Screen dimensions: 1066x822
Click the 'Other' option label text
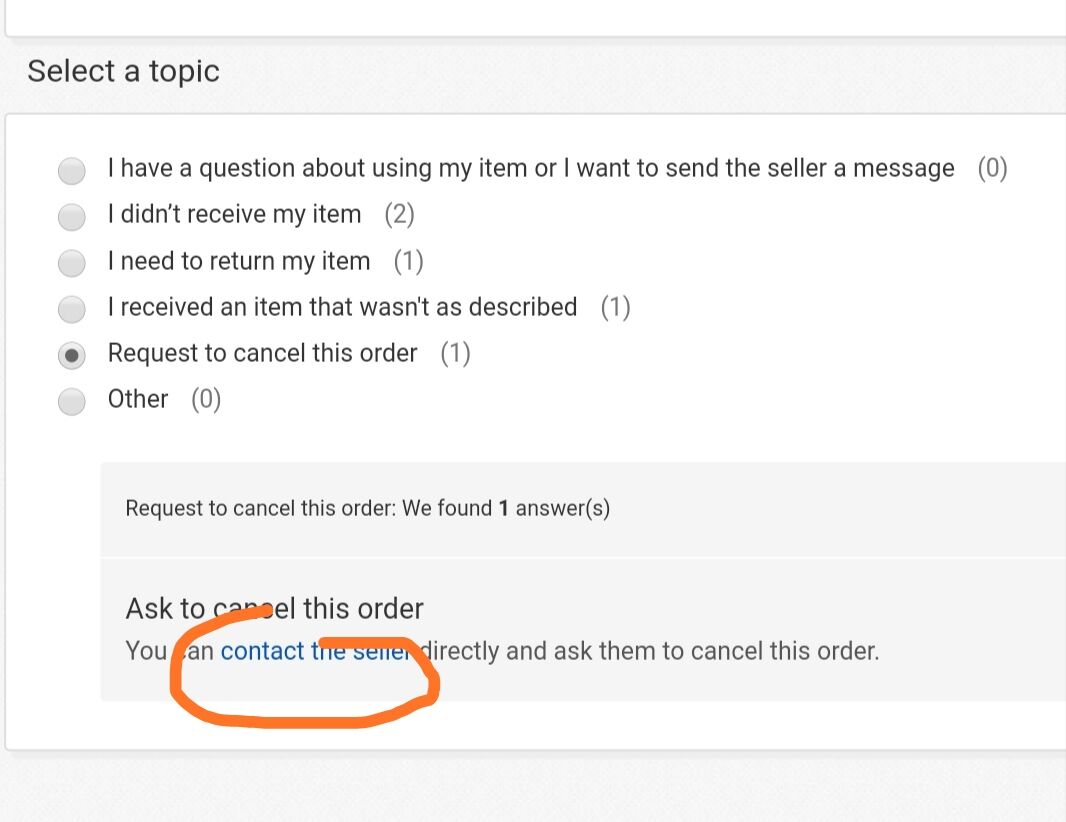point(138,399)
